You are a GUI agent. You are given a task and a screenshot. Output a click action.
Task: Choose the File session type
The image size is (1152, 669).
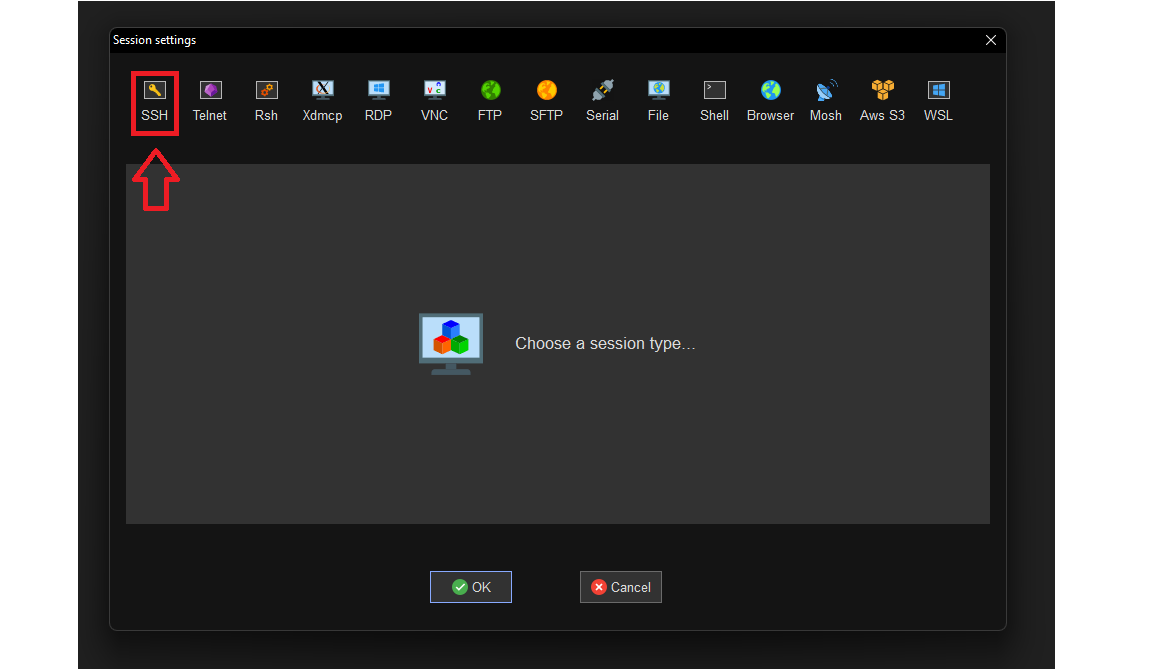coord(658,101)
